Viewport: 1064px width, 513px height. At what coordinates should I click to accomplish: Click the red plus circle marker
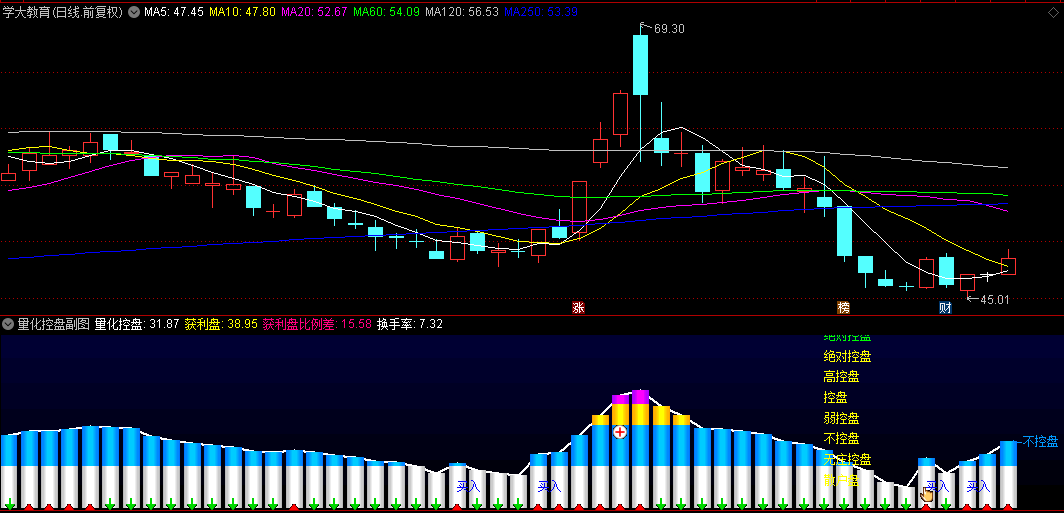coord(620,432)
